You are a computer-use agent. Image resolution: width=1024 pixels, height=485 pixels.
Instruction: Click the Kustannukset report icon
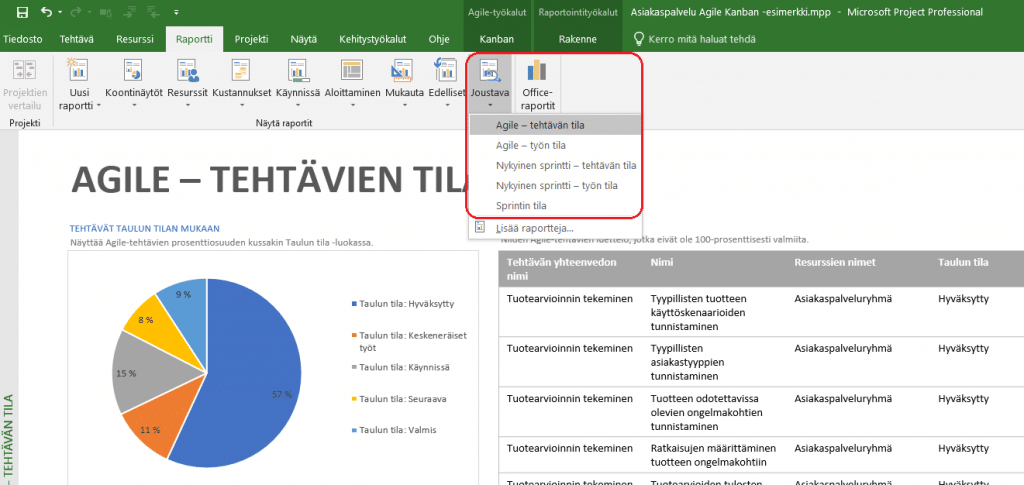coord(241,70)
